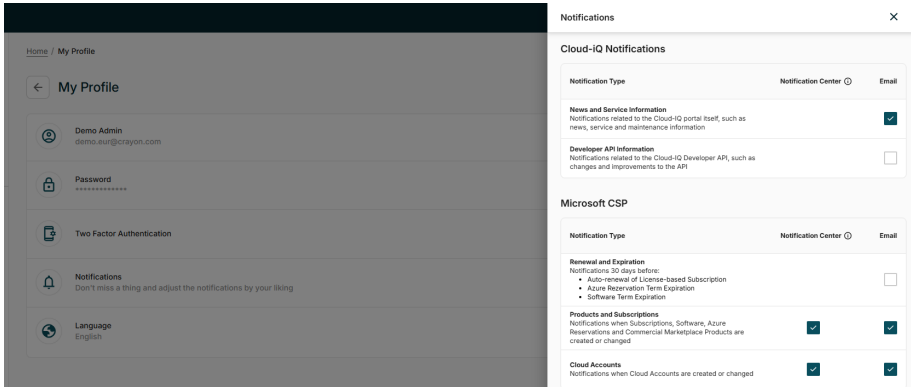Enable Developer API Information email checkbox
This screenshot has height=387, width=911.
[x=890, y=158]
